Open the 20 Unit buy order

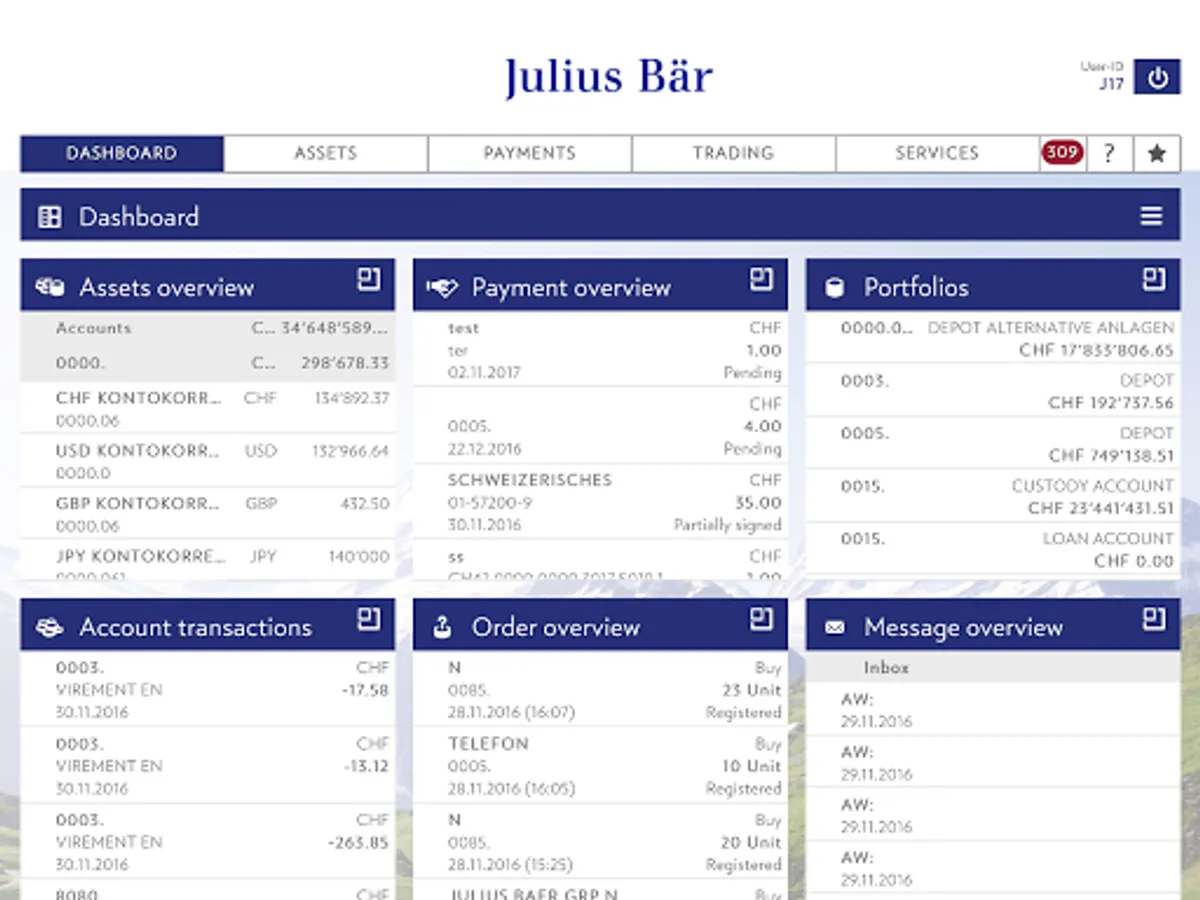point(601,842)
